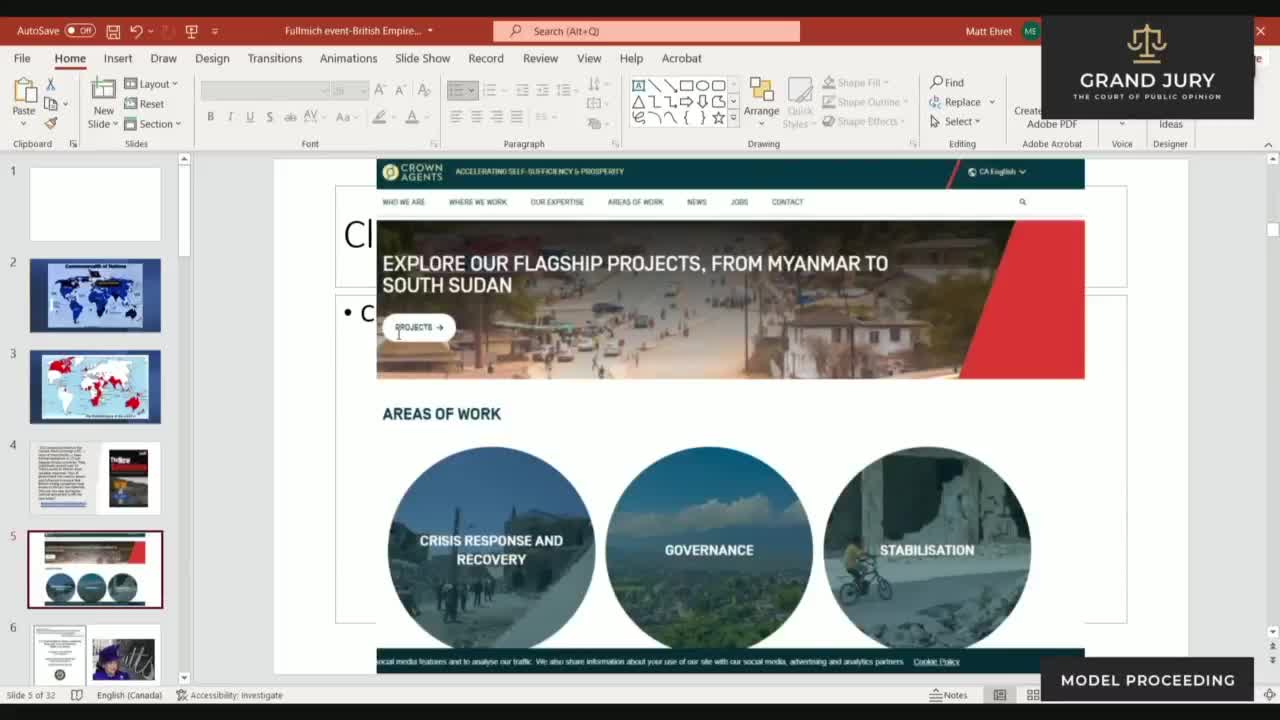Open font size combo box
Viewport: 1280px width, 720px height.
349,90
